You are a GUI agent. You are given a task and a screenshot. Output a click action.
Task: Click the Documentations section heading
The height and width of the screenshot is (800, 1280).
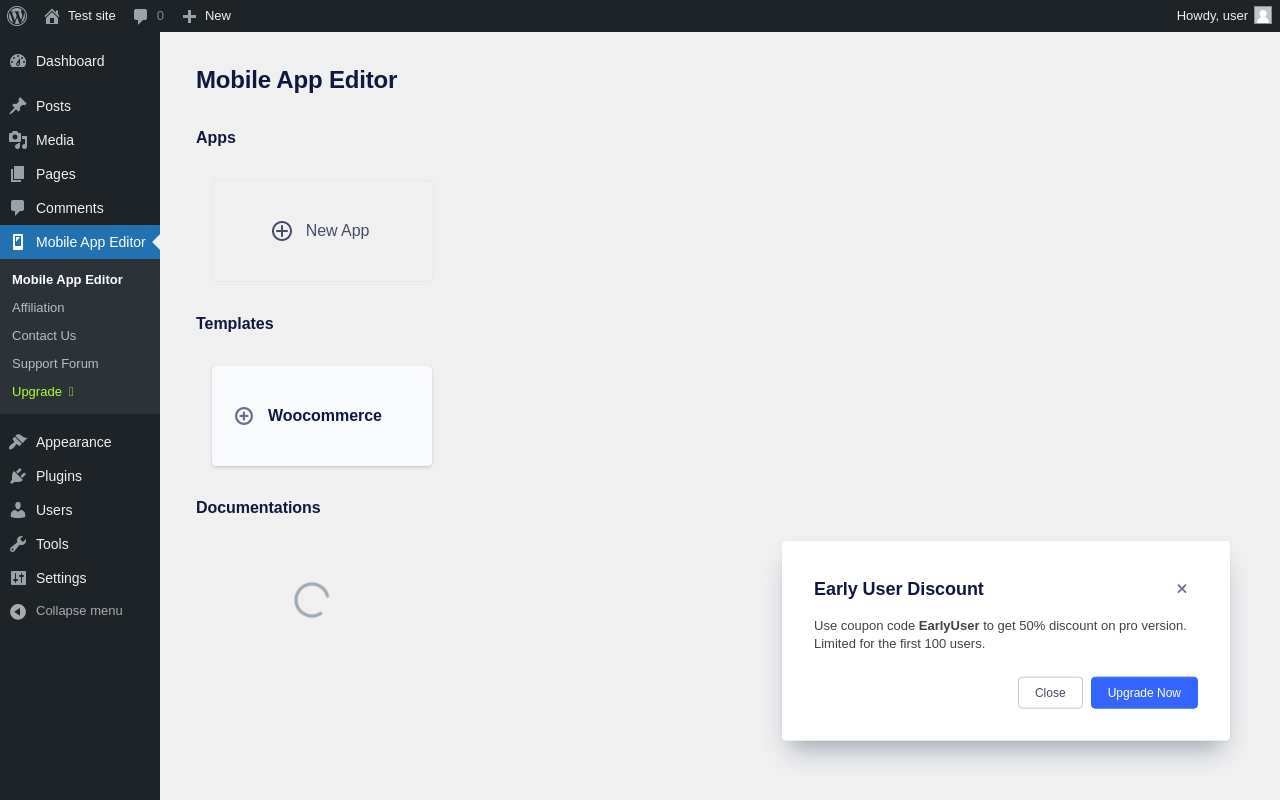258,508
